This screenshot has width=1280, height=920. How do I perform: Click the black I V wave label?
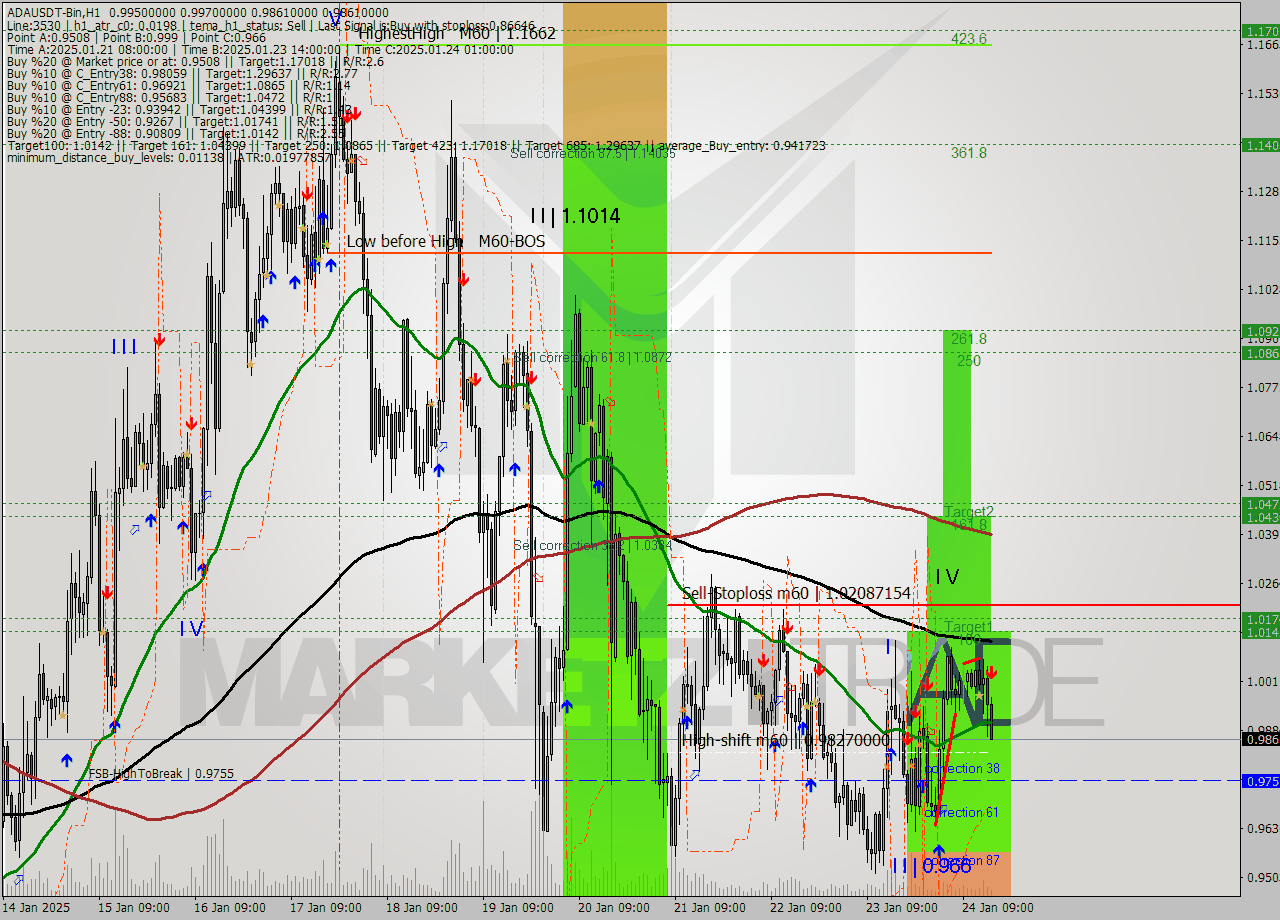tap(947, 576)
